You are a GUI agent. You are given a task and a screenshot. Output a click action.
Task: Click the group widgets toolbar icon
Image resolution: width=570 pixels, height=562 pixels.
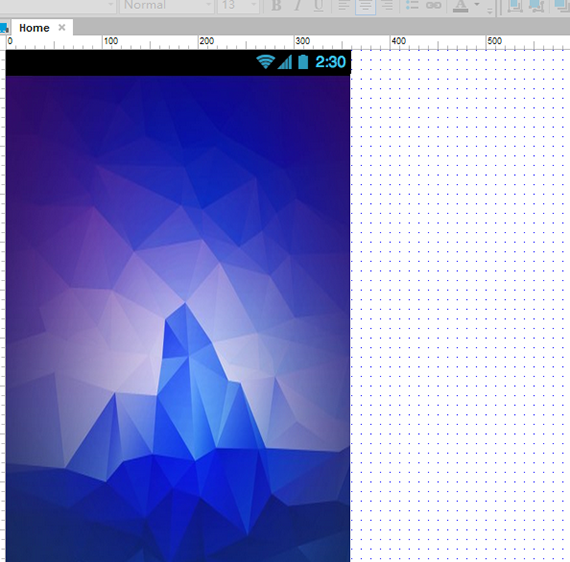pos(515,6)
